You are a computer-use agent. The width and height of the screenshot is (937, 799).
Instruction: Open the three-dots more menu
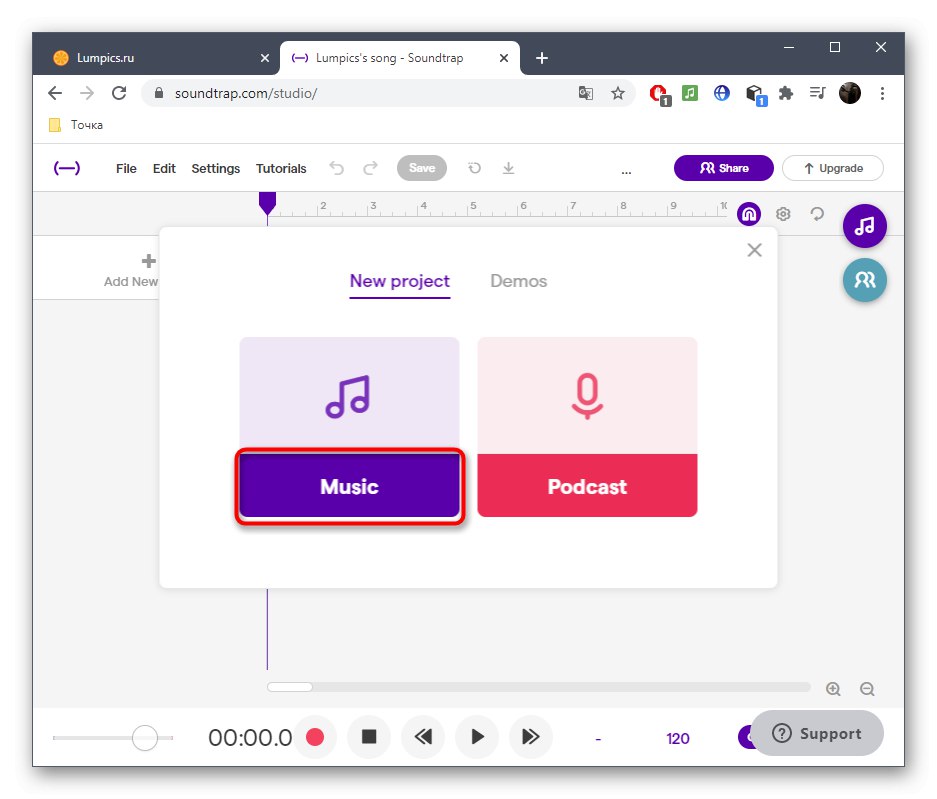626,172
